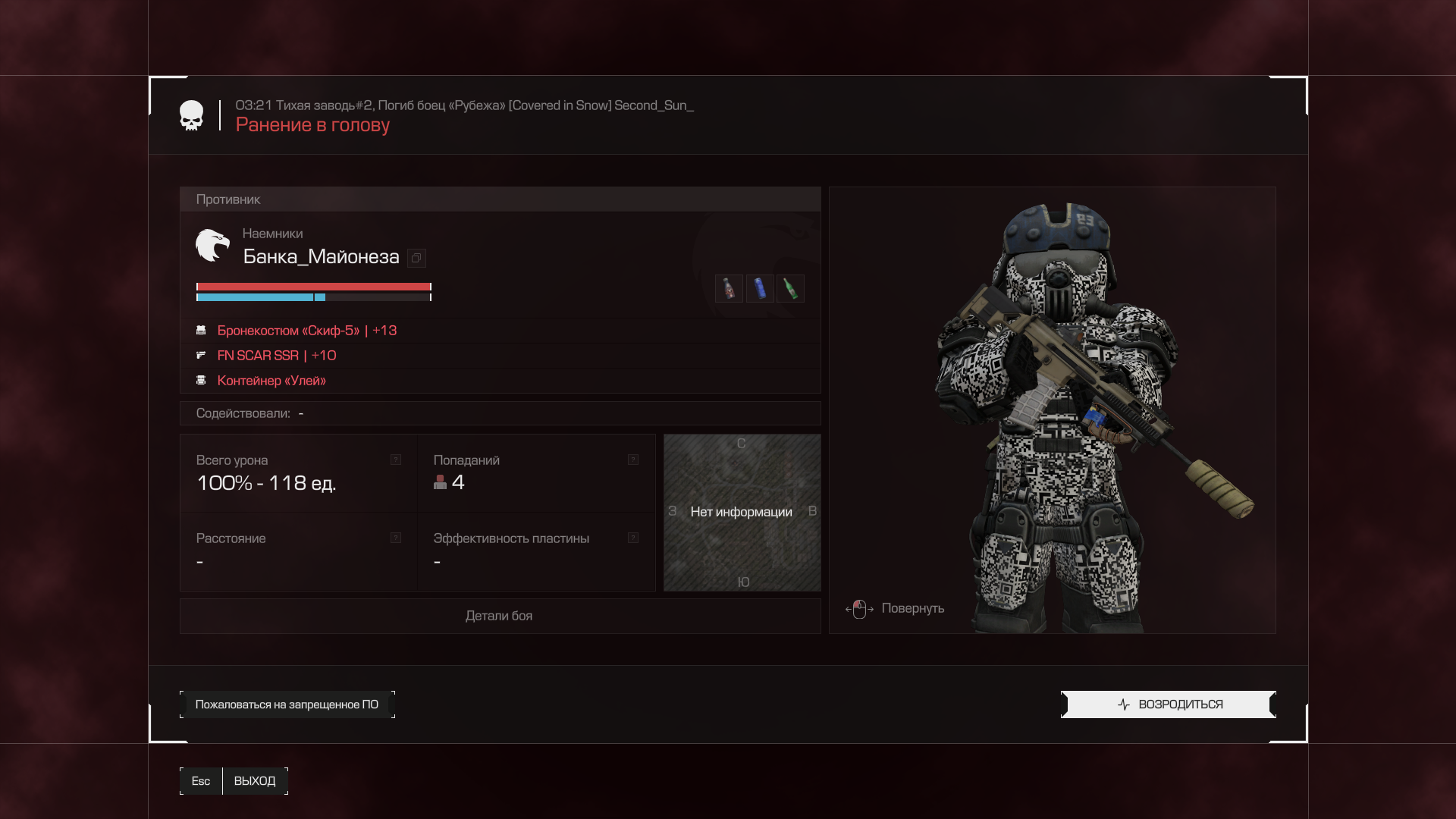Report player via Пожаловаться на запрещенное ПО
1456x819 pixels.
[287, 704]
